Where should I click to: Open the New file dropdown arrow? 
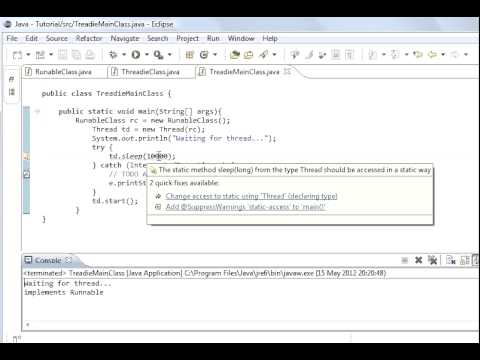coord(28,54)
